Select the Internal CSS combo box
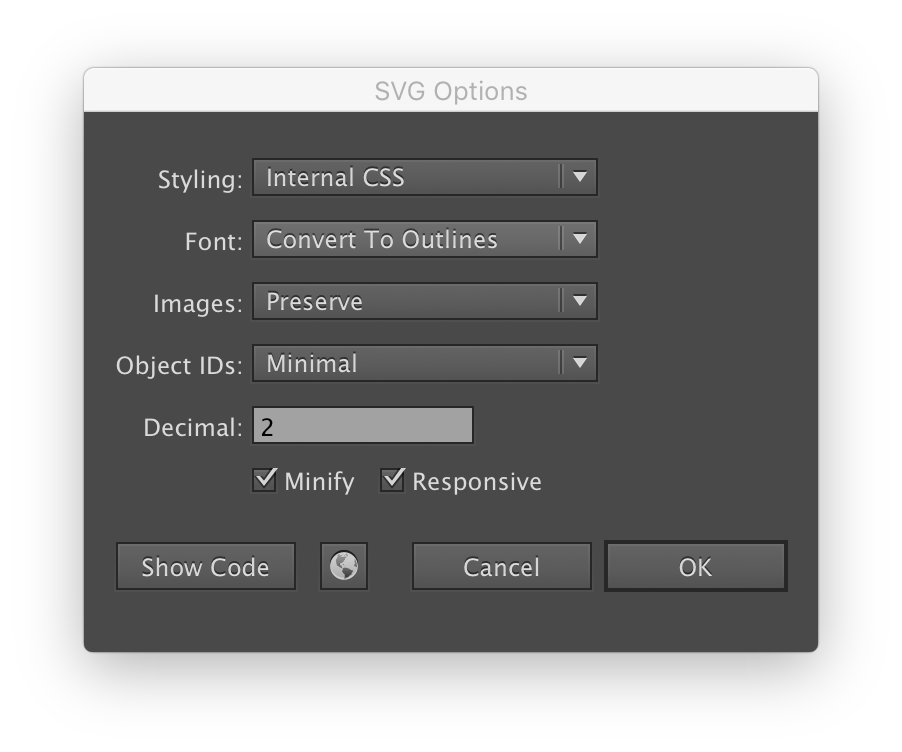The image size is (902, 752). pos(425,177)
